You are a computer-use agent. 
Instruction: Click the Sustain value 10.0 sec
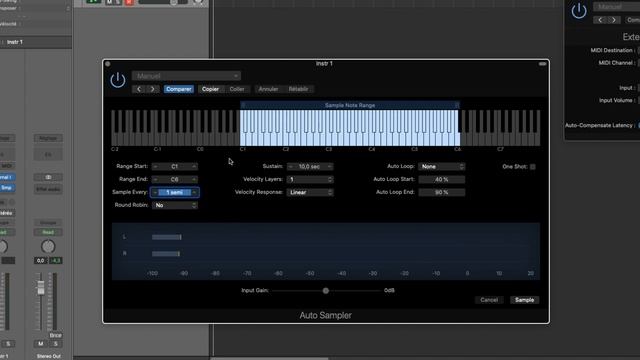pos(309,167)
